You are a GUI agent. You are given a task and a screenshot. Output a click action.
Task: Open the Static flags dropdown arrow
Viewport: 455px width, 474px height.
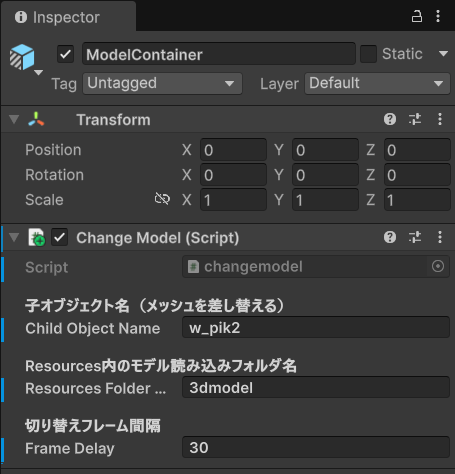[x=443, y=54]
